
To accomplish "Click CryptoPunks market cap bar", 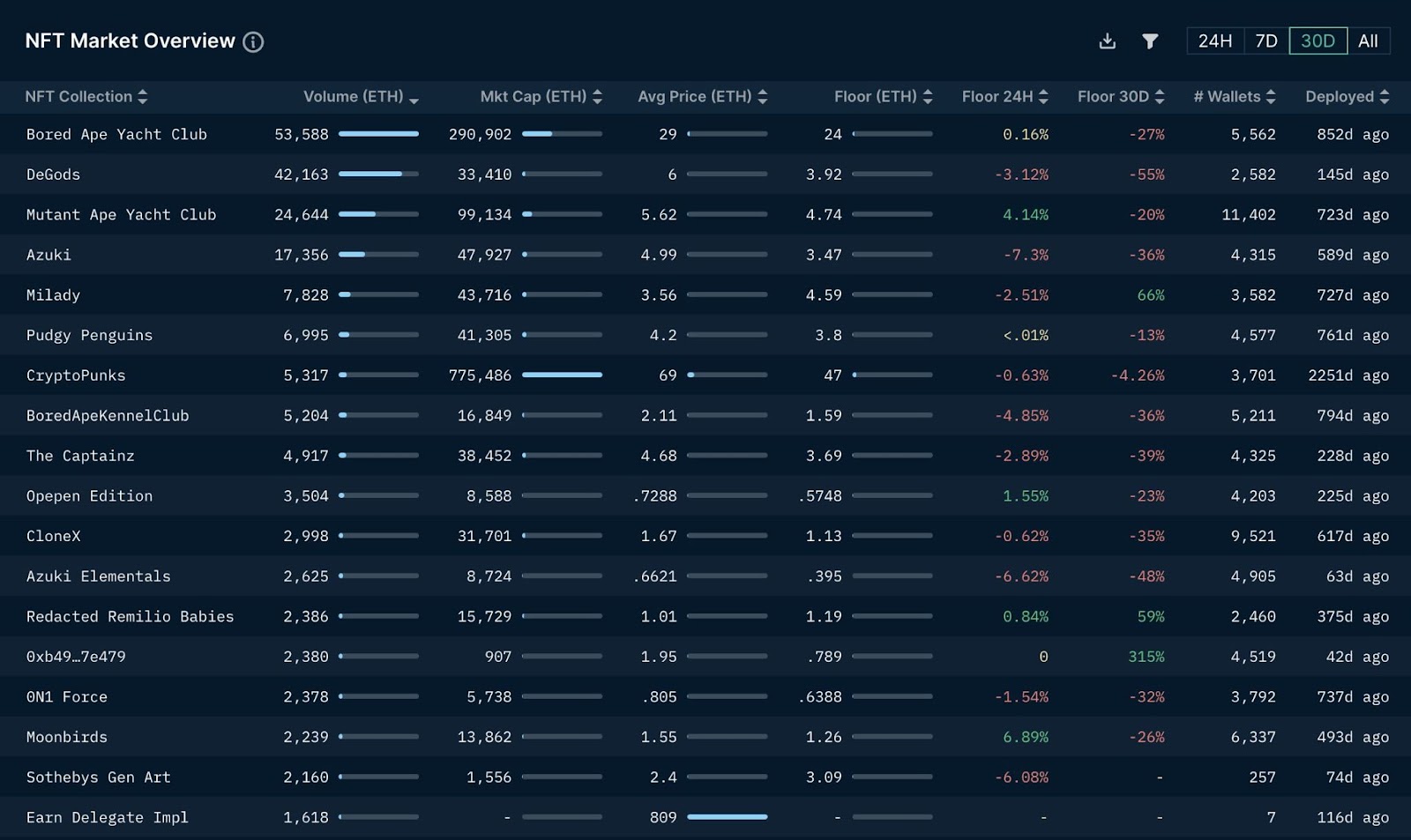I will click(x=562, y=375).
